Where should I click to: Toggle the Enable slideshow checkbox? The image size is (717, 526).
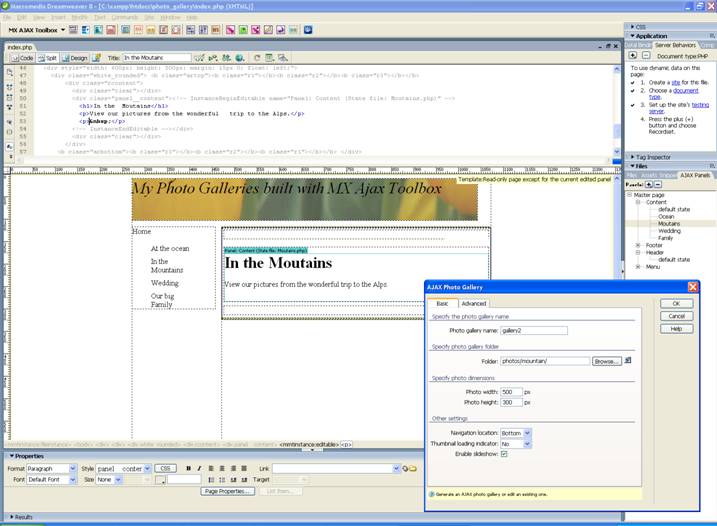tap(504, 454)
